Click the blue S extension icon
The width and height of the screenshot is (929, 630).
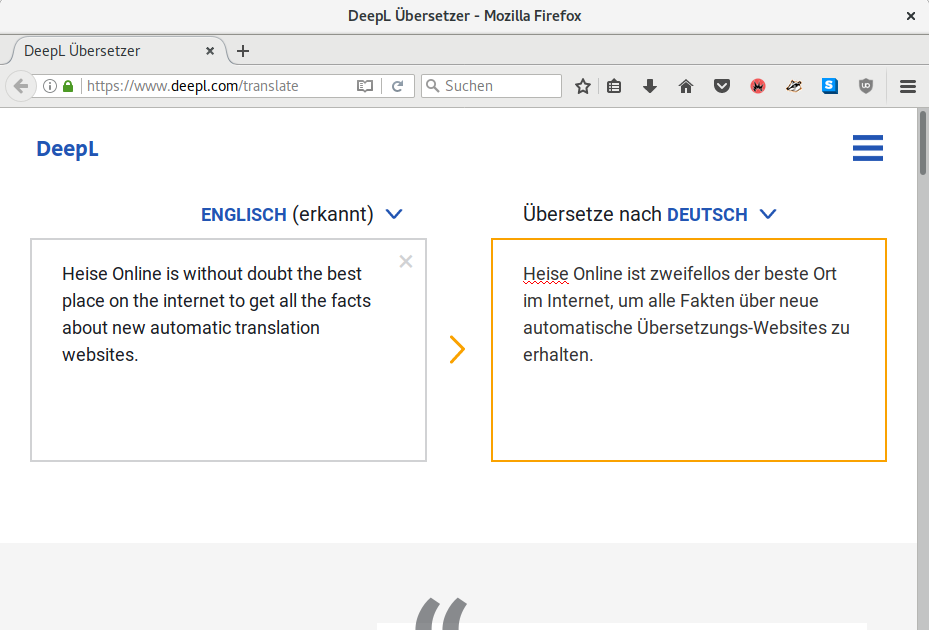[x=830, y=87]
